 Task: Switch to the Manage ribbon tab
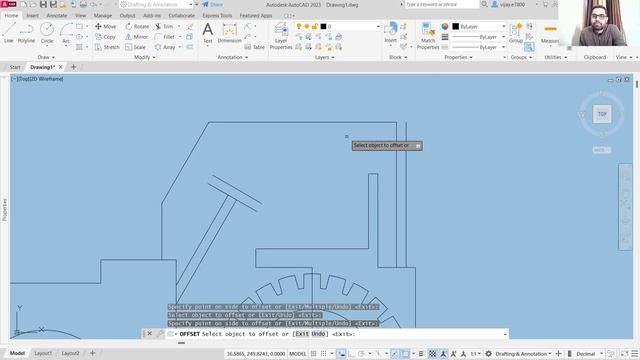(x=103, y=16)
